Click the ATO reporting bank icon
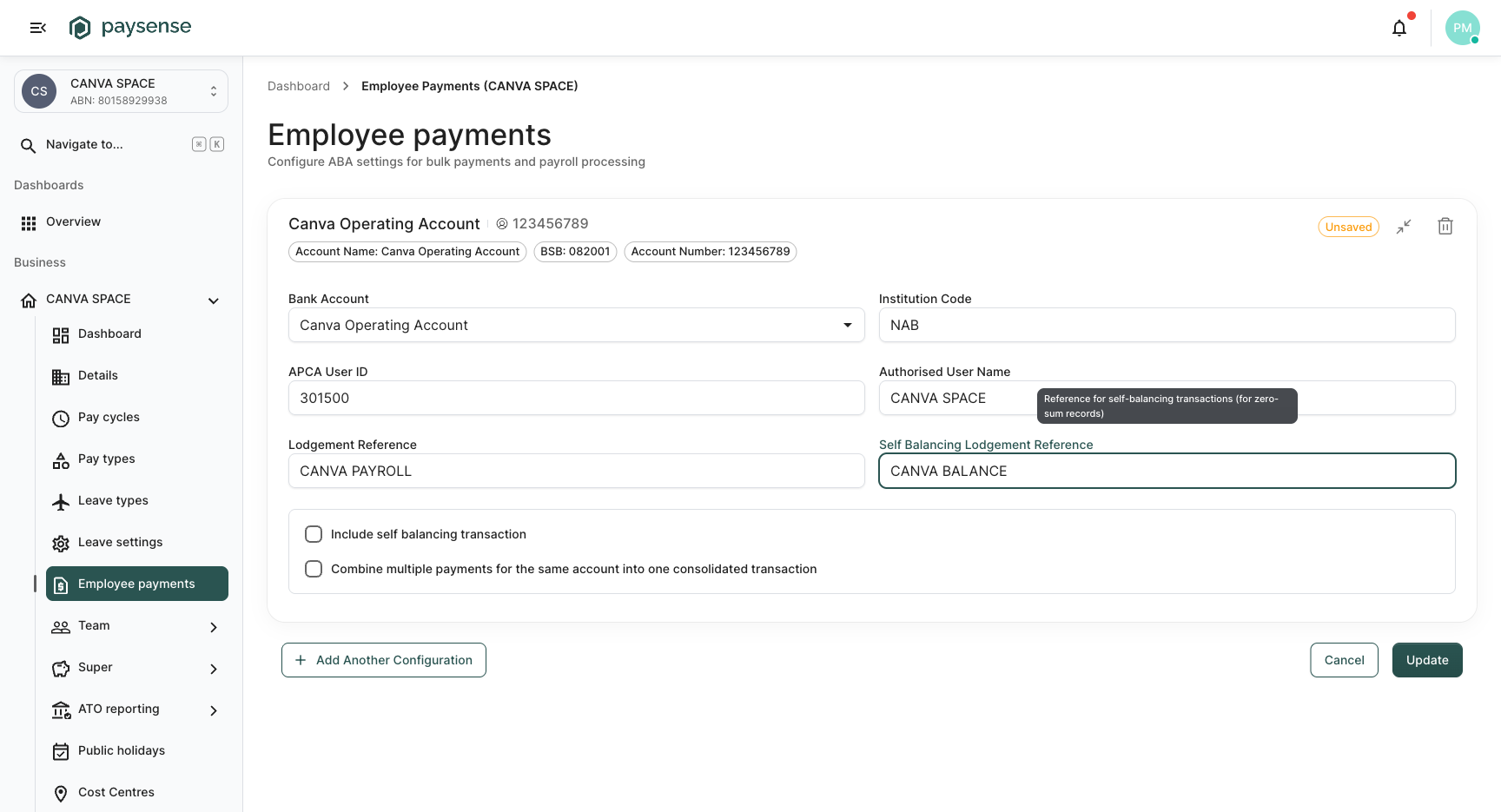This screenshot has height=812, width=1501. coord(61,710)
